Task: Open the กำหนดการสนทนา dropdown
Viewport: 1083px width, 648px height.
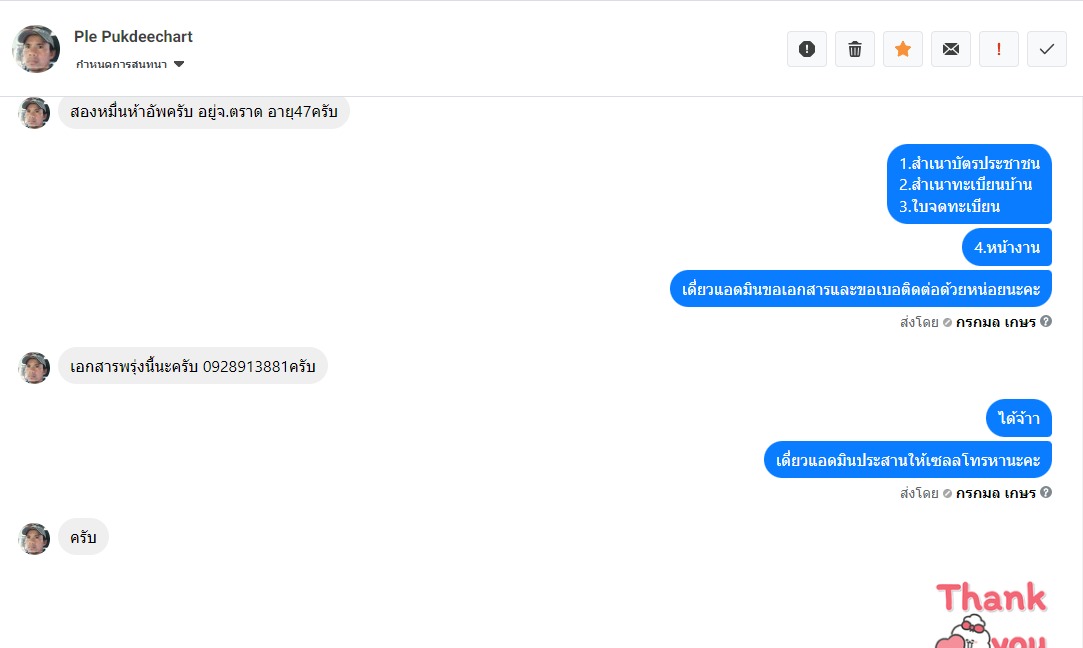Action: [121, 64]
